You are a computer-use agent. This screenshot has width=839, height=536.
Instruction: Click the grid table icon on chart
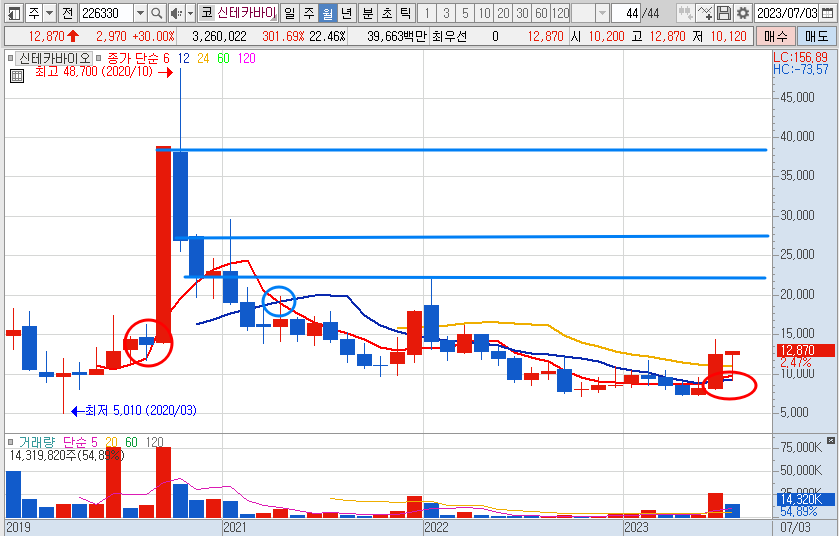pos(17,76)
